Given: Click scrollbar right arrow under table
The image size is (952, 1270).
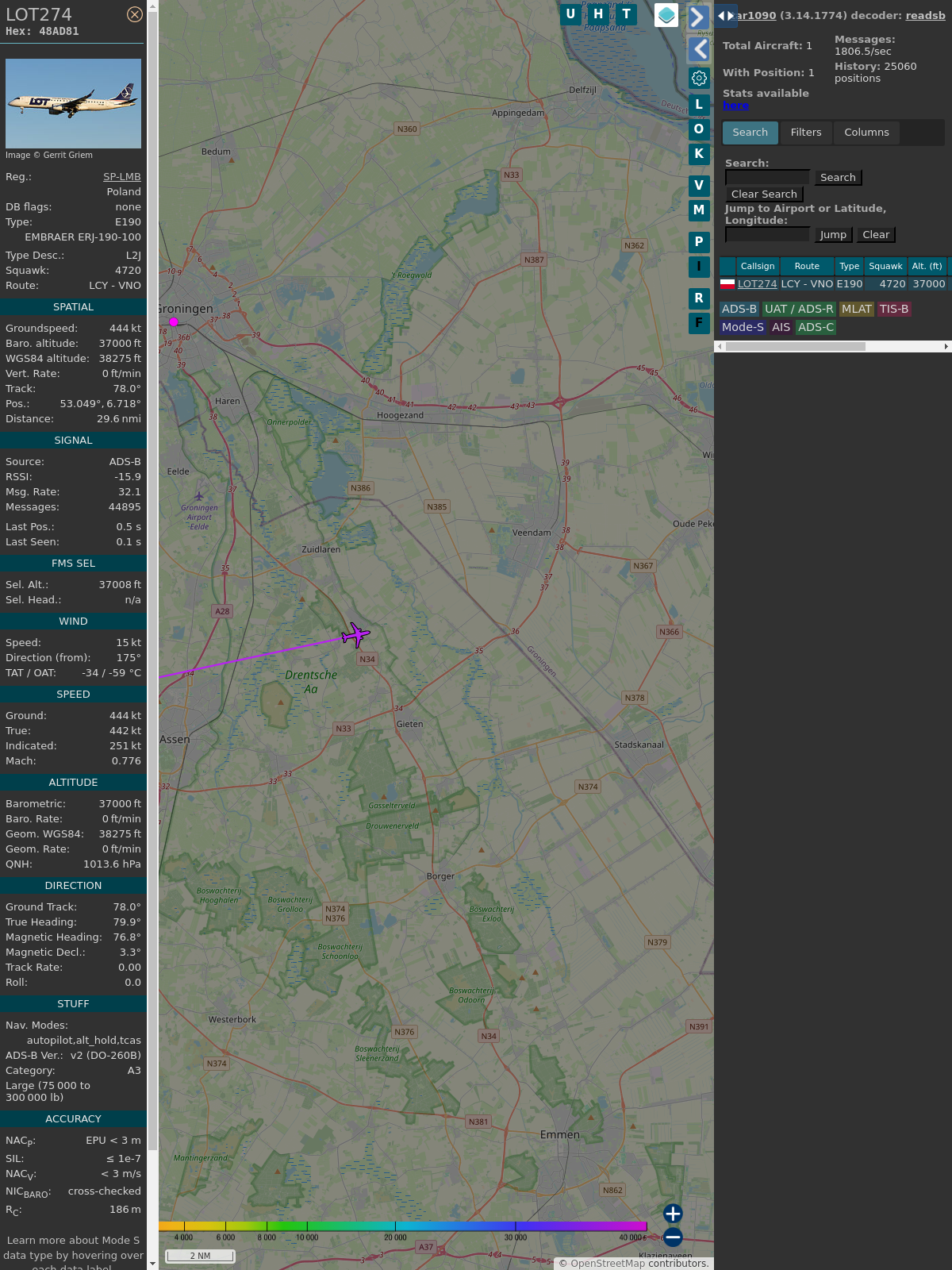Looking at the screenshot, I should [946, 346].
